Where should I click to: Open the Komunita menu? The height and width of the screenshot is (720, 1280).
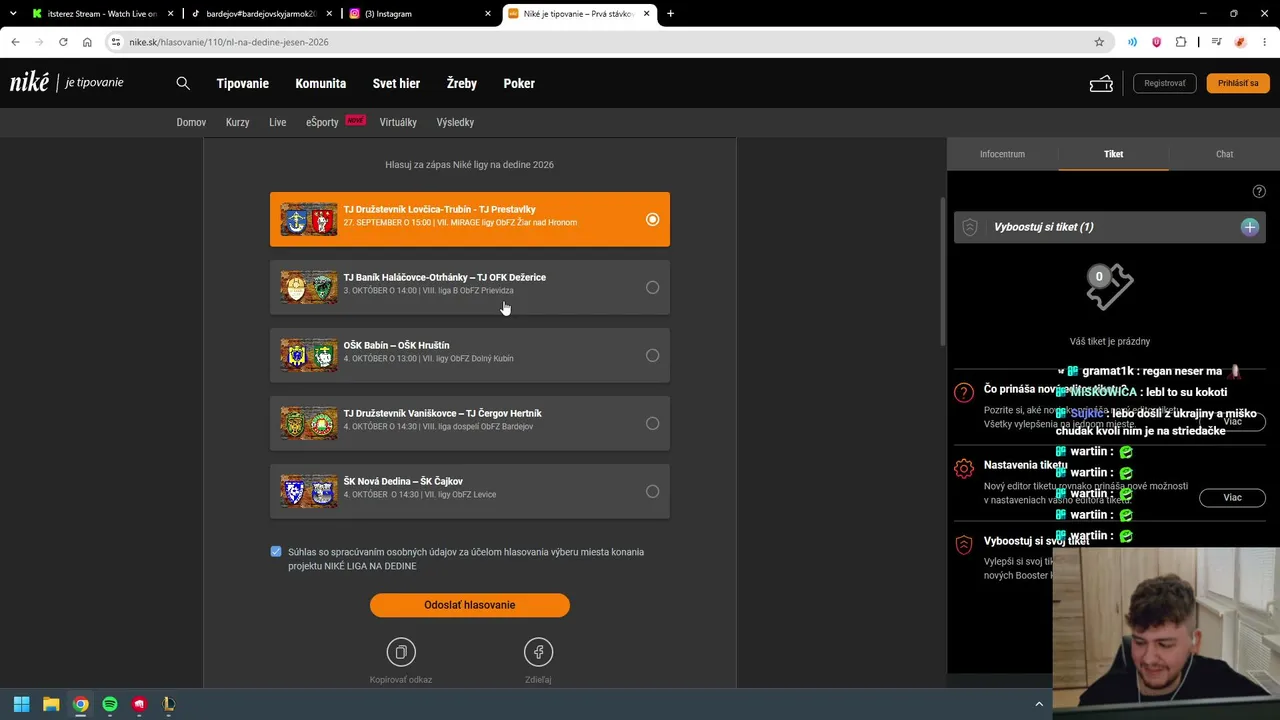321,84
